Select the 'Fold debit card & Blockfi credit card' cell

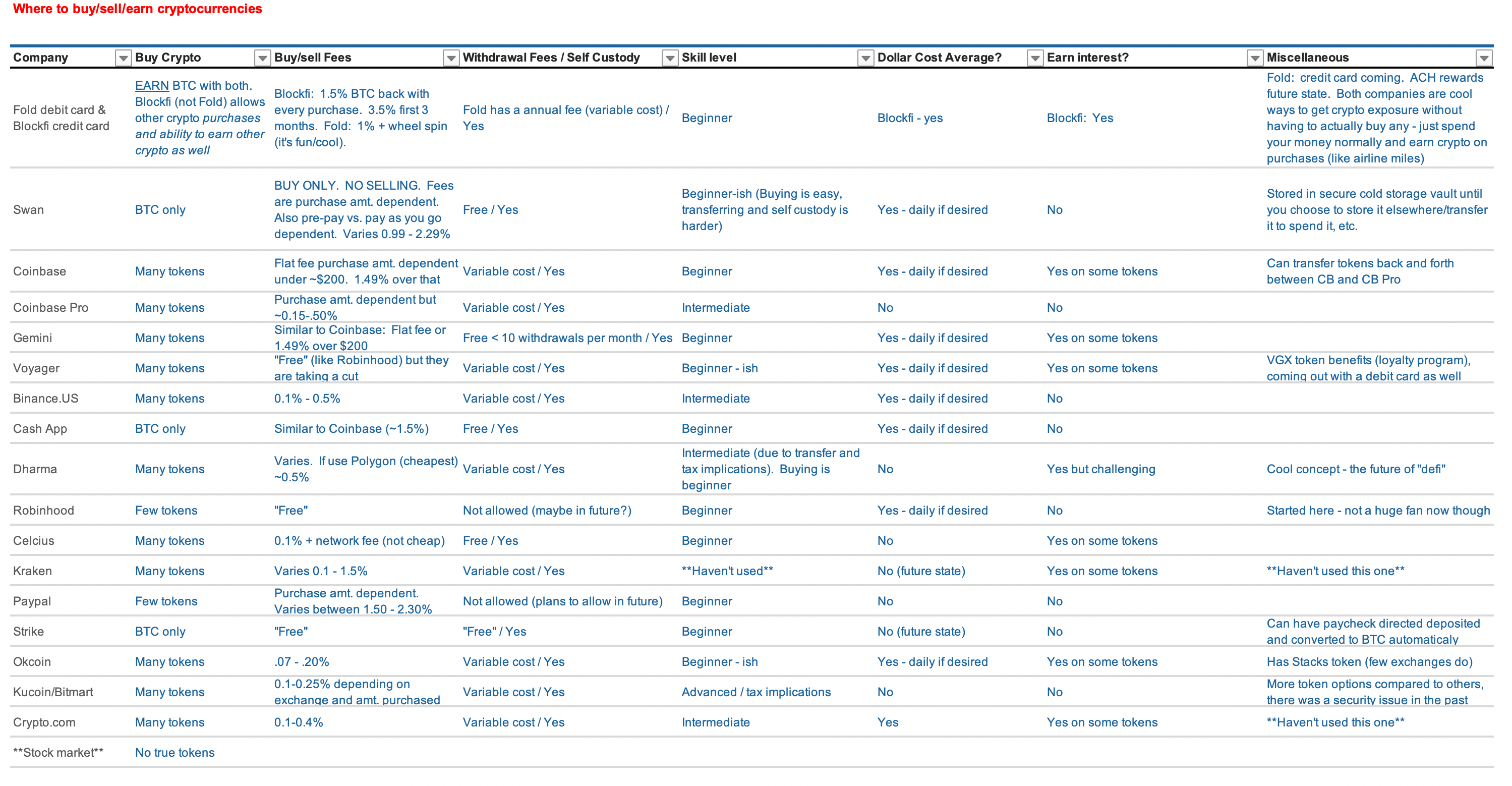[x=61, y=118]
